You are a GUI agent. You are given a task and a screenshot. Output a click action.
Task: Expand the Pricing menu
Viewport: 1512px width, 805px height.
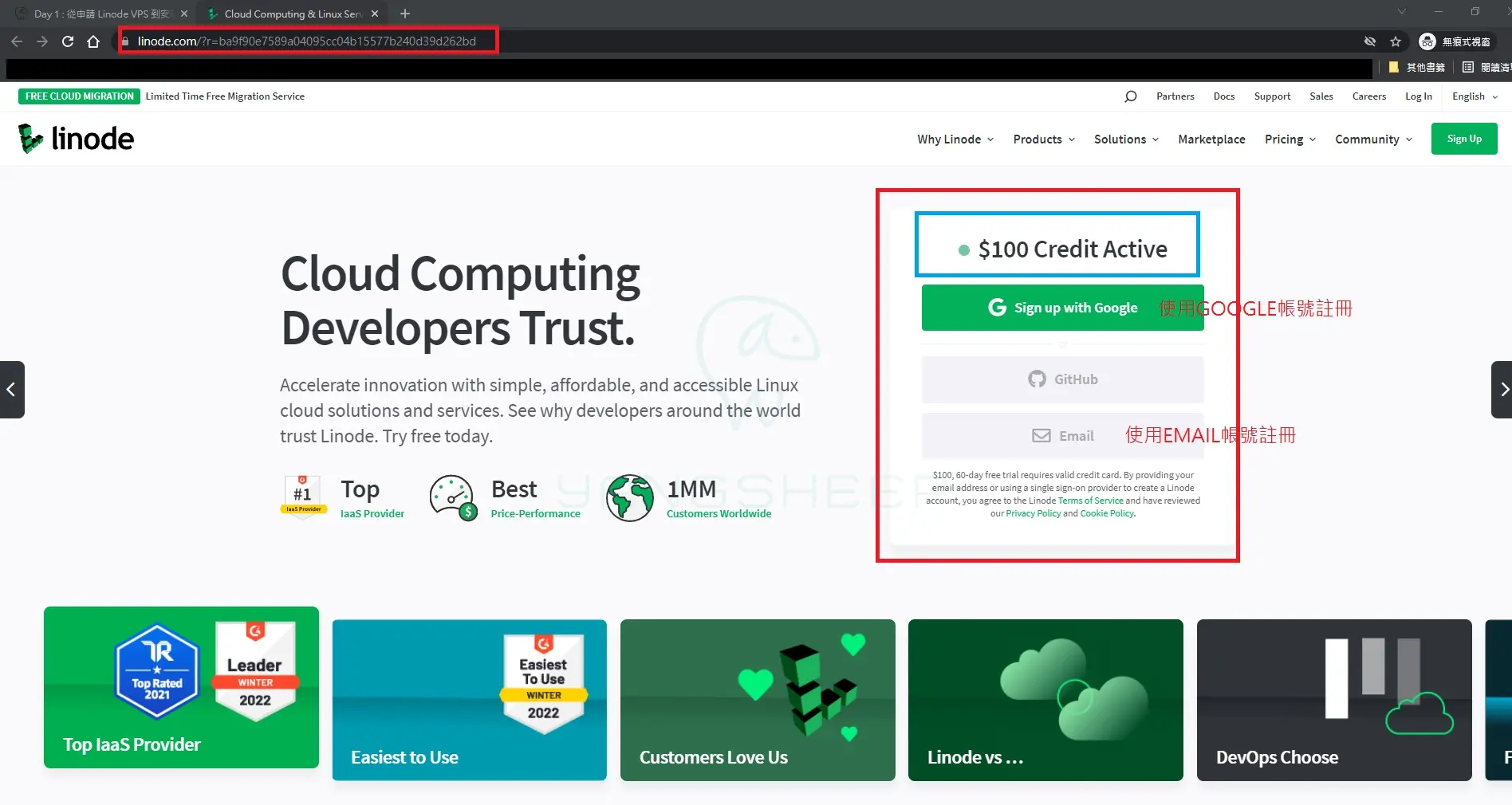1290,139
